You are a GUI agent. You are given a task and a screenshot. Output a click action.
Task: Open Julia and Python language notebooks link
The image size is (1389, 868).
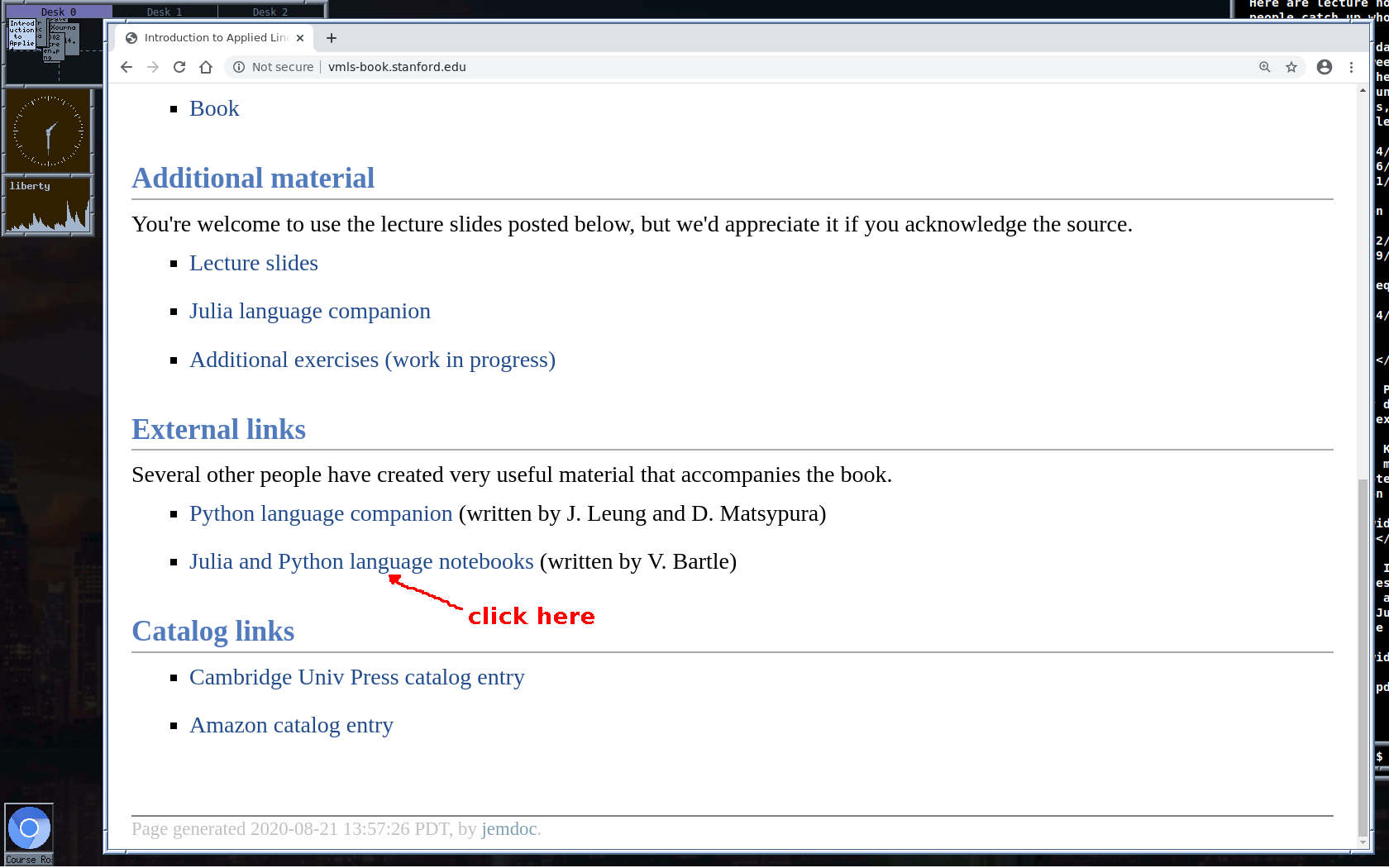[360, 561]
